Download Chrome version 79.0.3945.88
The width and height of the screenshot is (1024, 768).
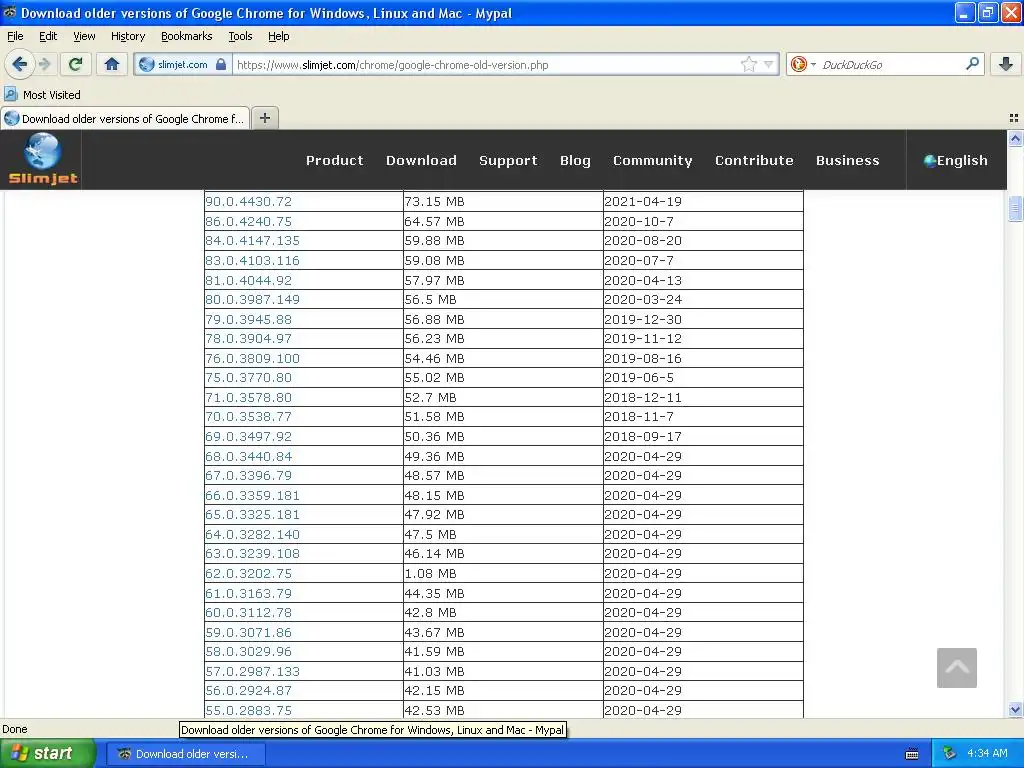click(248, 319)
